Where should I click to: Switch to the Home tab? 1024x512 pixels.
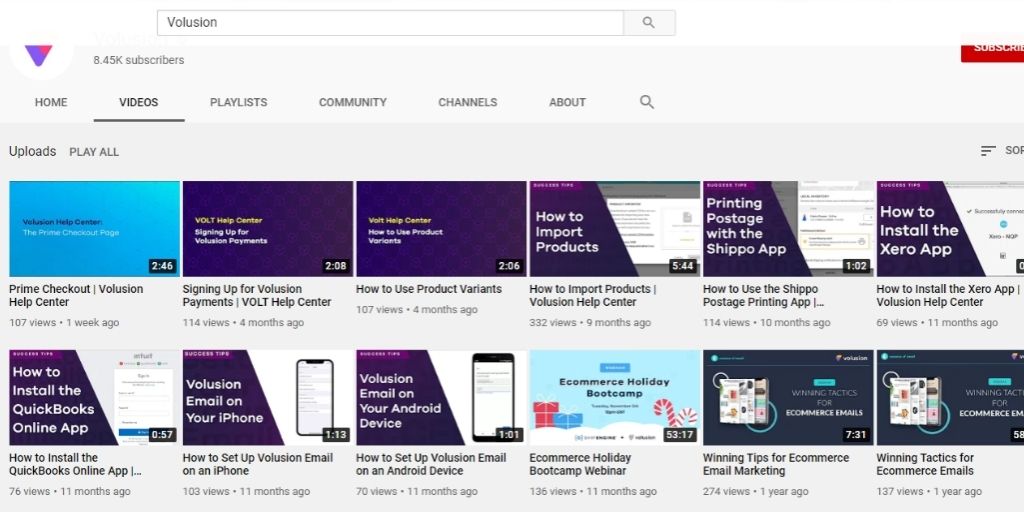[x=51, y=103]
